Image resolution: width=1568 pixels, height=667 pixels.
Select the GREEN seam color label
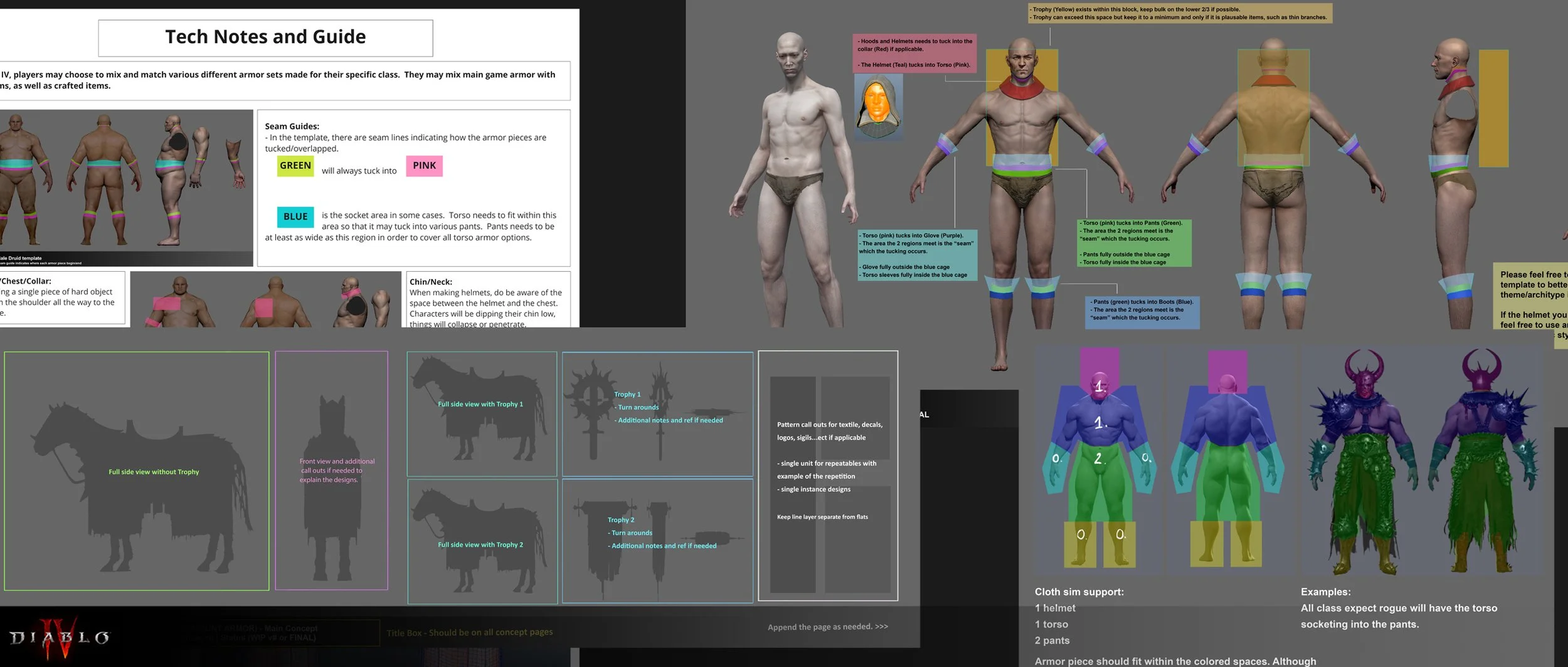[295, 166]
